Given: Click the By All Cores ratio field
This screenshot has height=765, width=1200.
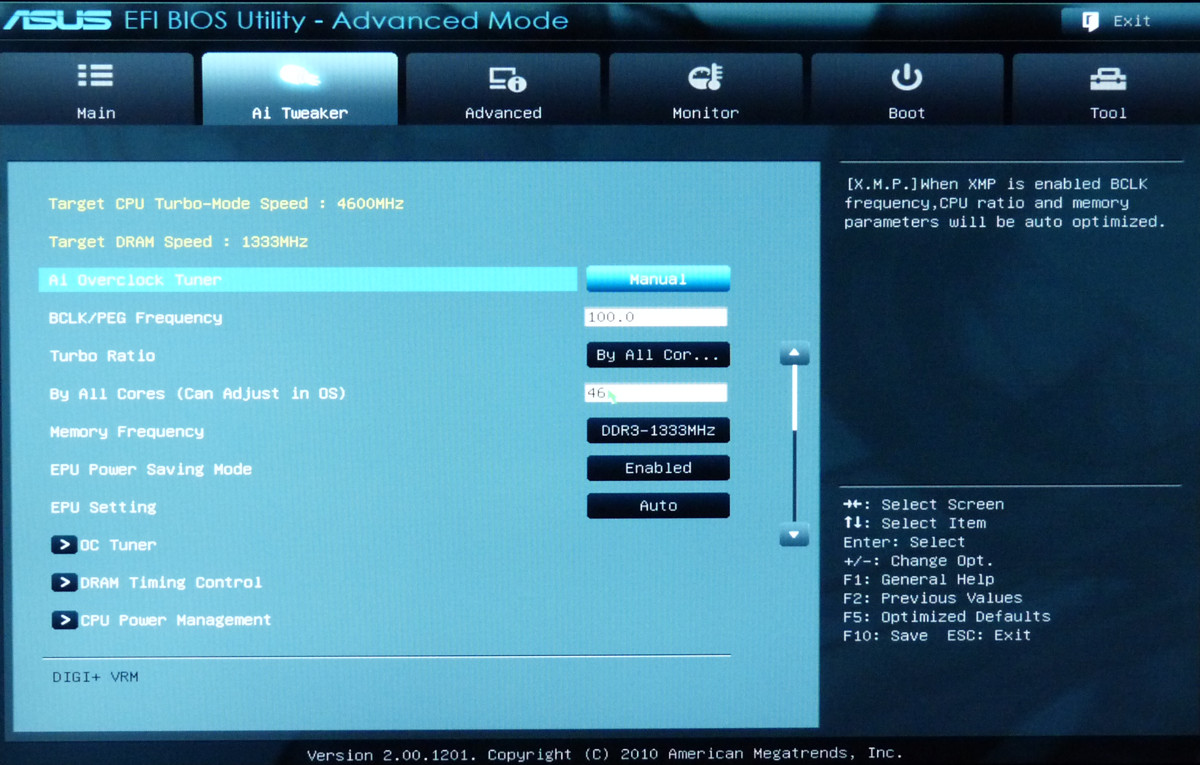Looking at the screenshot, I should coord(655,393).
